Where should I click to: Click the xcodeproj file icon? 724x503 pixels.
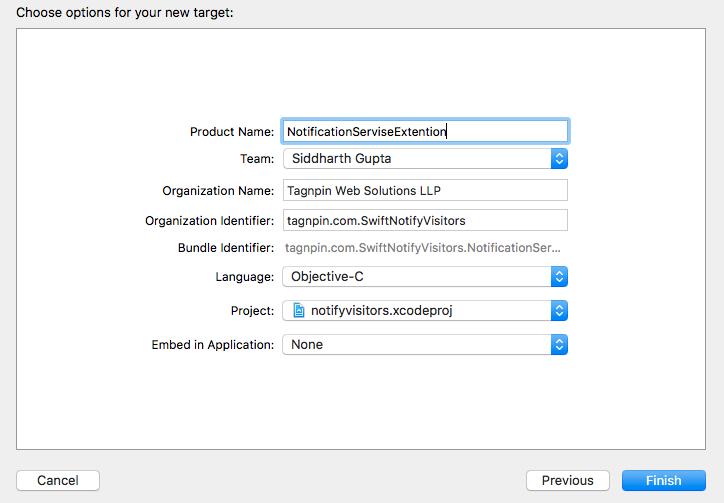point(299,310)
